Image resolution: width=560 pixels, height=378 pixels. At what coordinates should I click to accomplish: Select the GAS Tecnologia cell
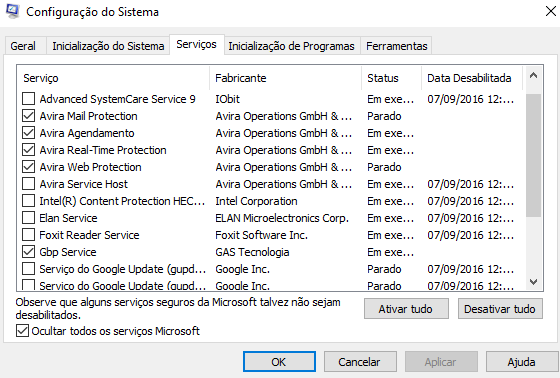click(252, 252)
